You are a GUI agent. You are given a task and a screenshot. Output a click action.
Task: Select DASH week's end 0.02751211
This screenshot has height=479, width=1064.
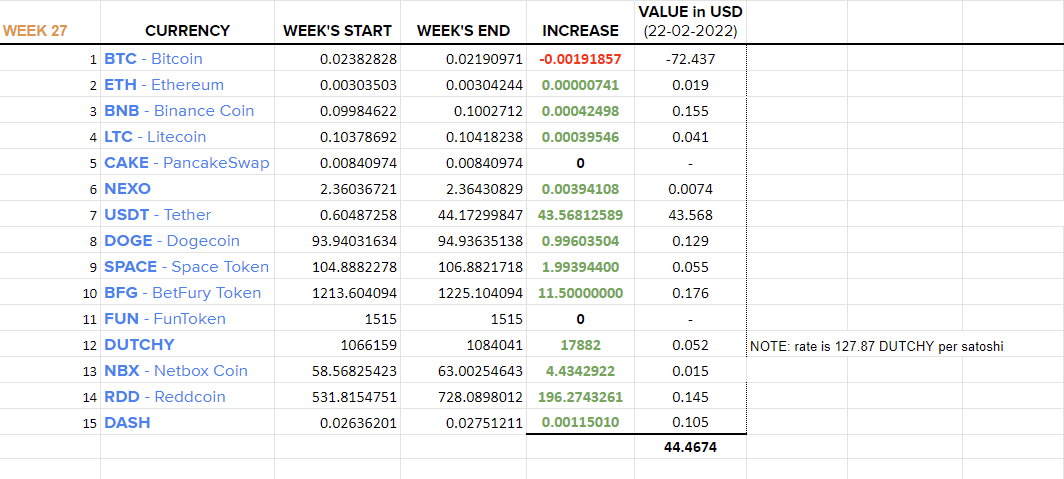coord(463,423)
